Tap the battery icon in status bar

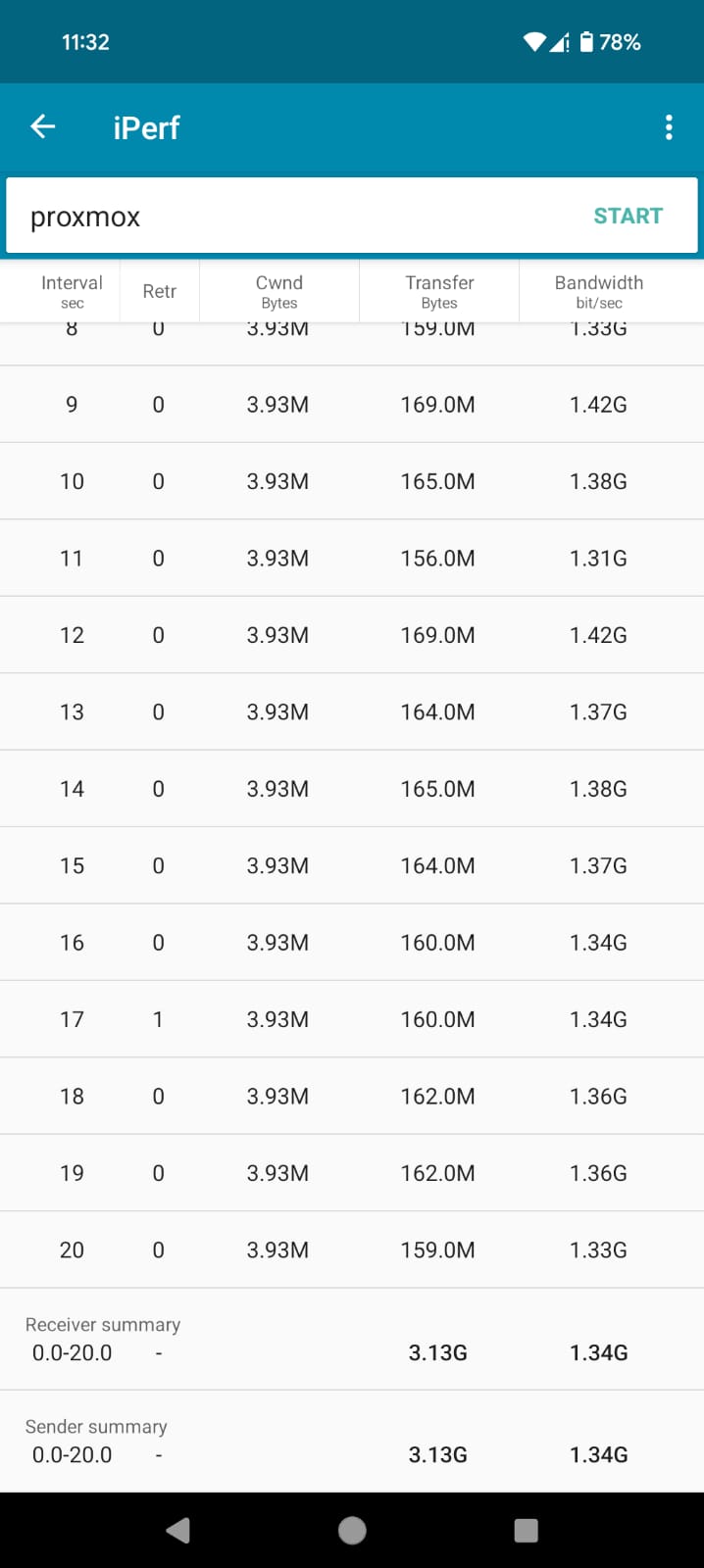coord(586,42)
